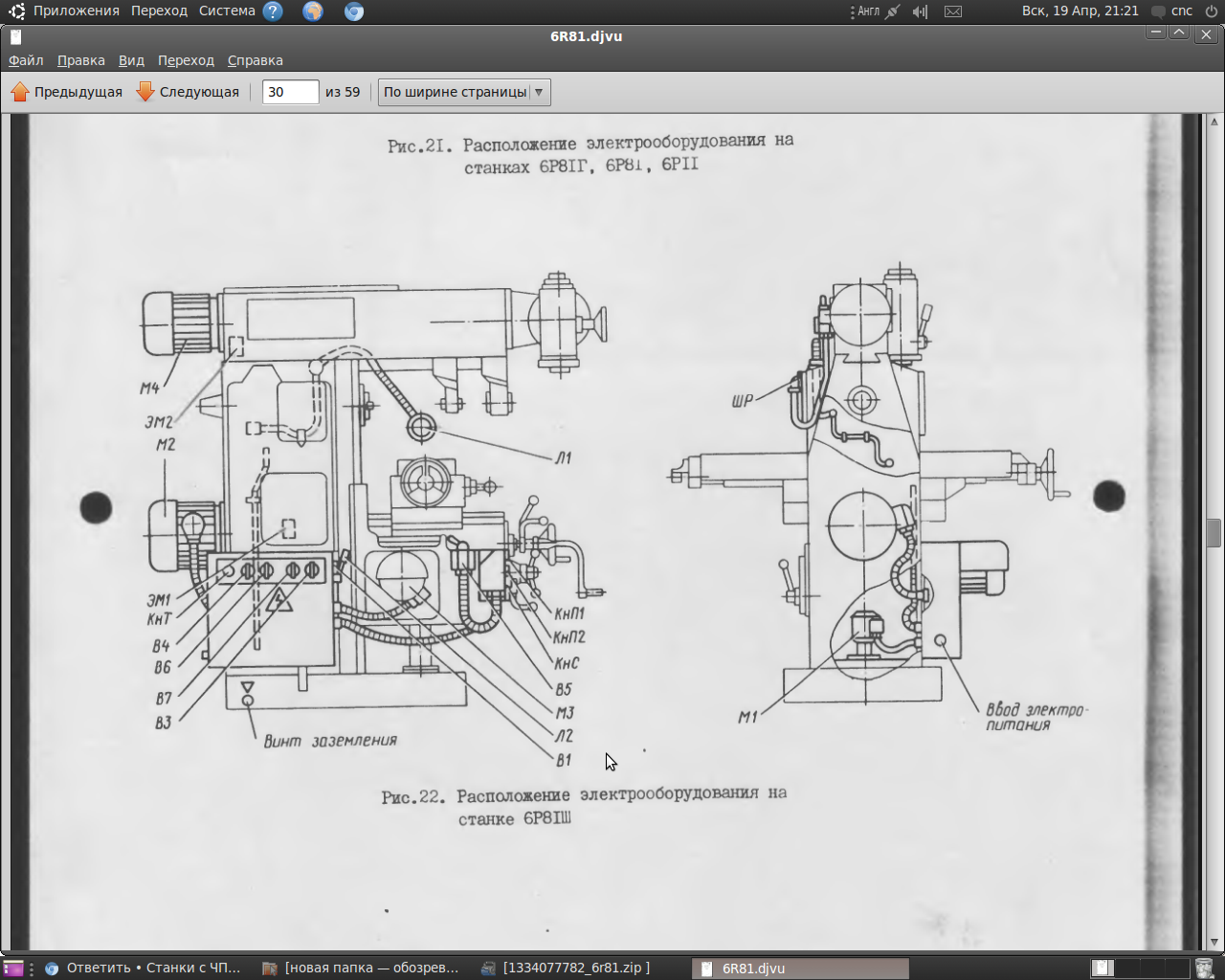Launch Chromium browser from top panel
This screenshot has height=980, width=1225.
coord(354,11)
